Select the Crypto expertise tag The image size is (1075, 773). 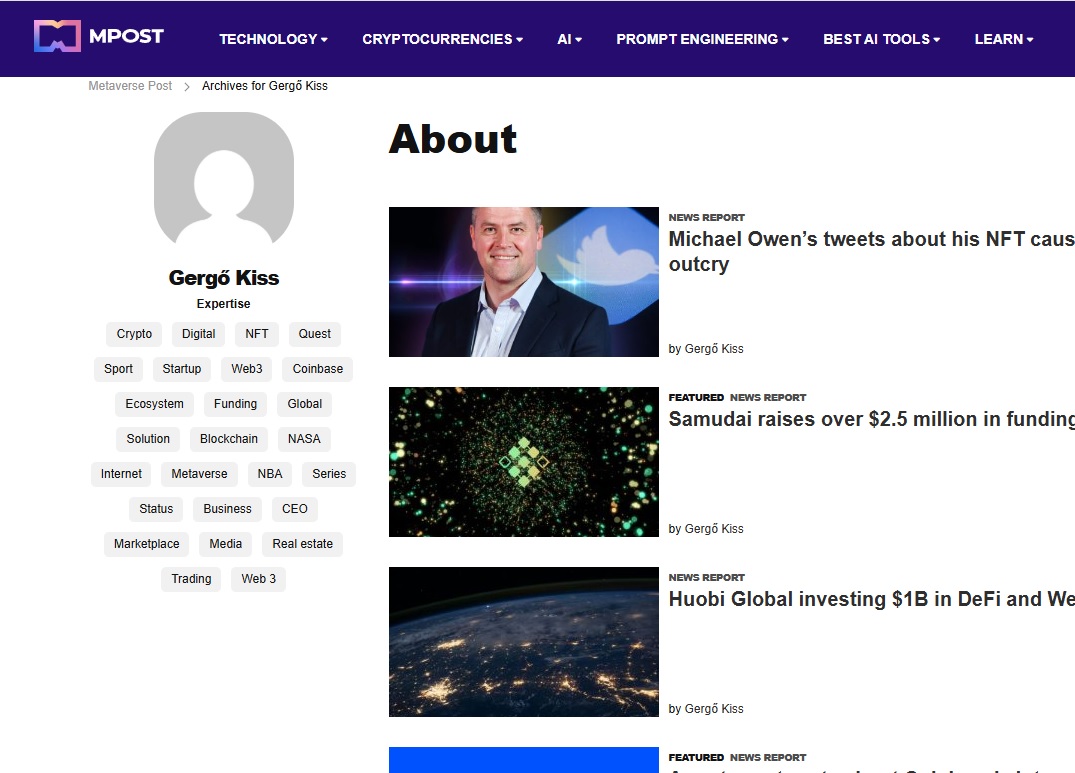coord(134,334)
